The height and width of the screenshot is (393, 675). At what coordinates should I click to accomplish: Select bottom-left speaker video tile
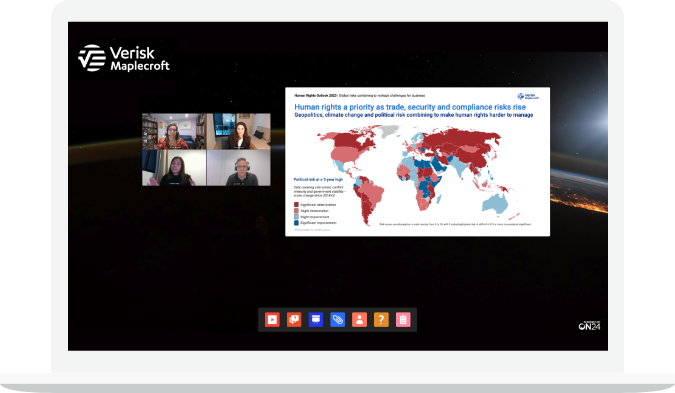174,168
